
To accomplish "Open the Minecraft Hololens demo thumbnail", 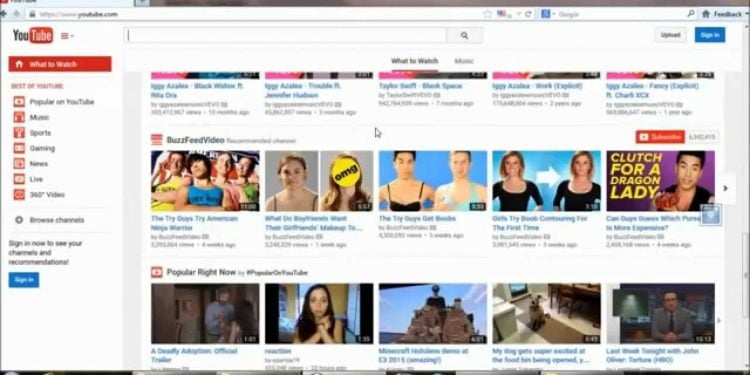I will (433, 313).
